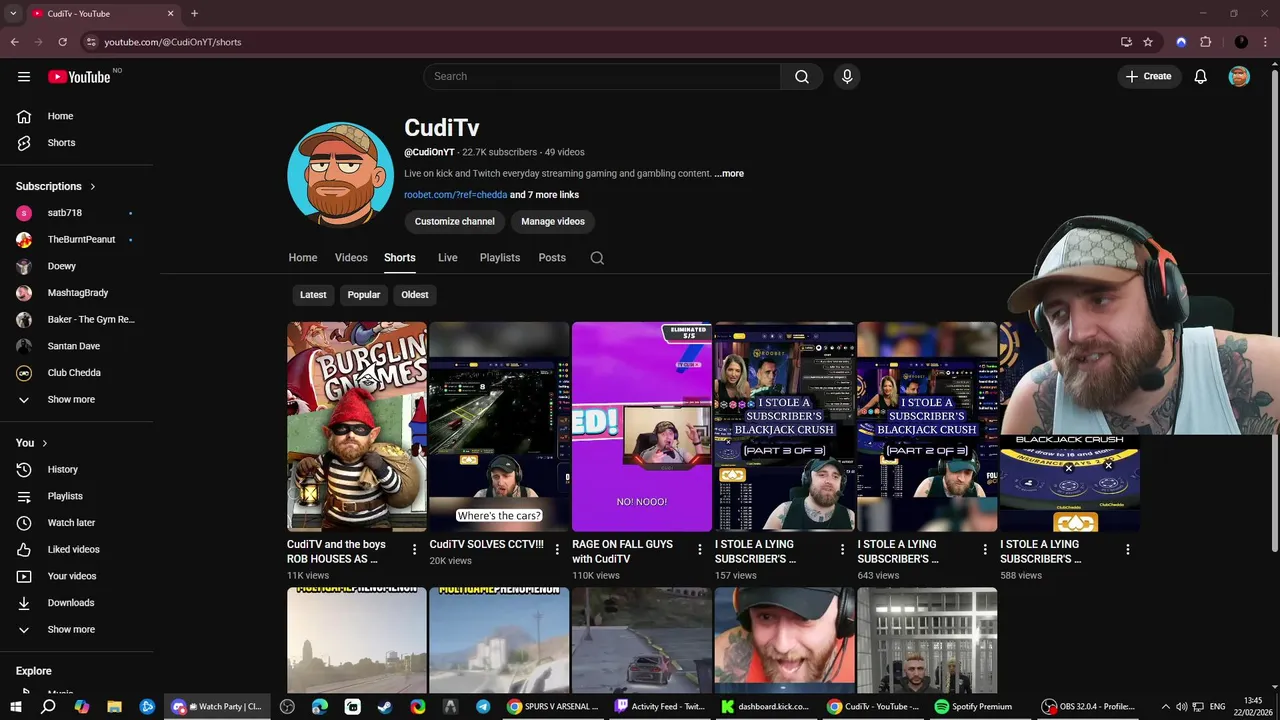The height and width of the screenshot is (720, 1280).
Task: Open options for CudiTV and the boys short
Action: tap(414, 549)
